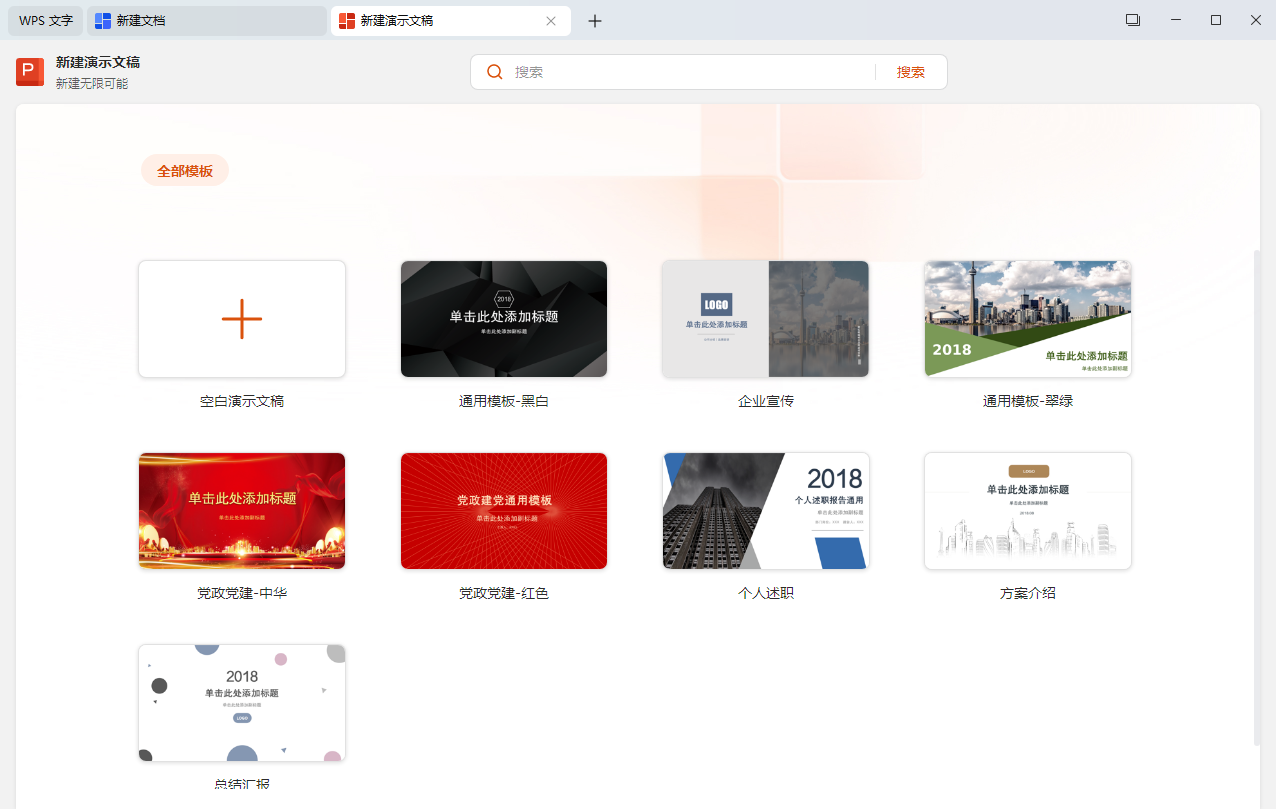
Task: Open the 方案介绍 template thumbnail
Action: [x=1028, y=511]
